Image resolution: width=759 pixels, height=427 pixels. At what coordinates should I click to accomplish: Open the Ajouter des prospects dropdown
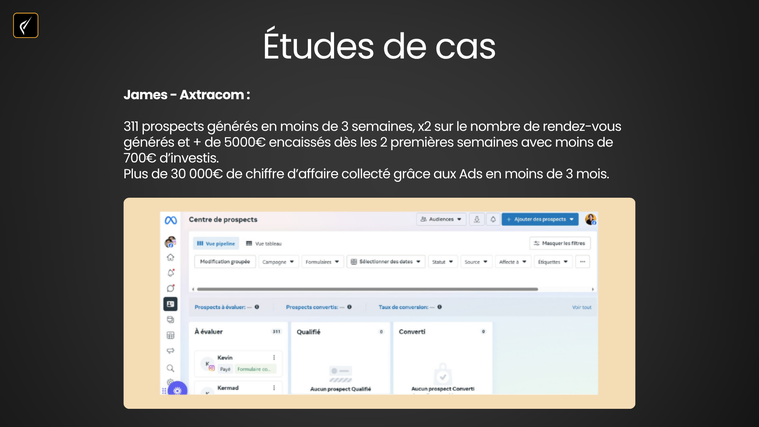(540, 219)
